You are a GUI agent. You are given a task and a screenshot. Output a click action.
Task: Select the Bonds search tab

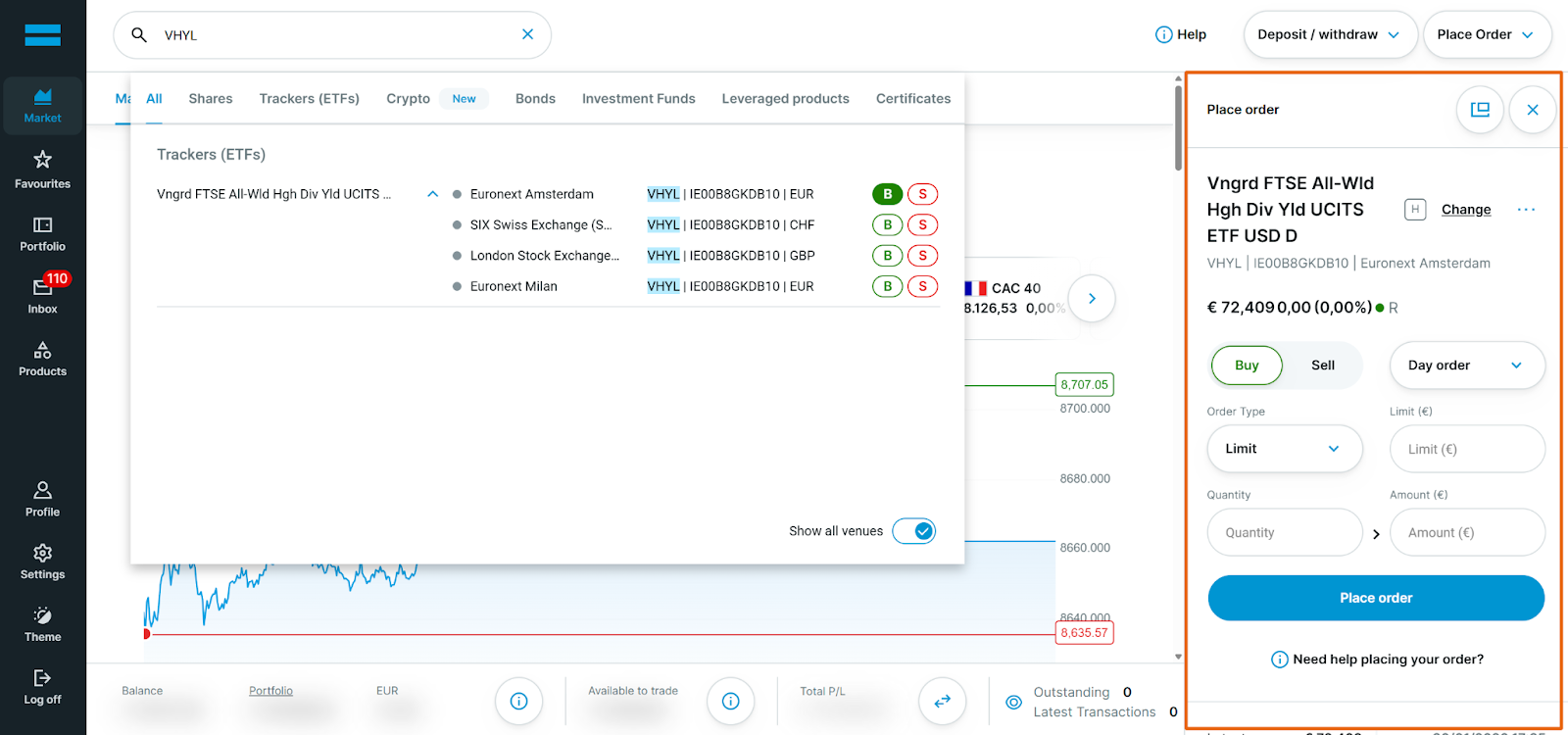coord(535,99)
